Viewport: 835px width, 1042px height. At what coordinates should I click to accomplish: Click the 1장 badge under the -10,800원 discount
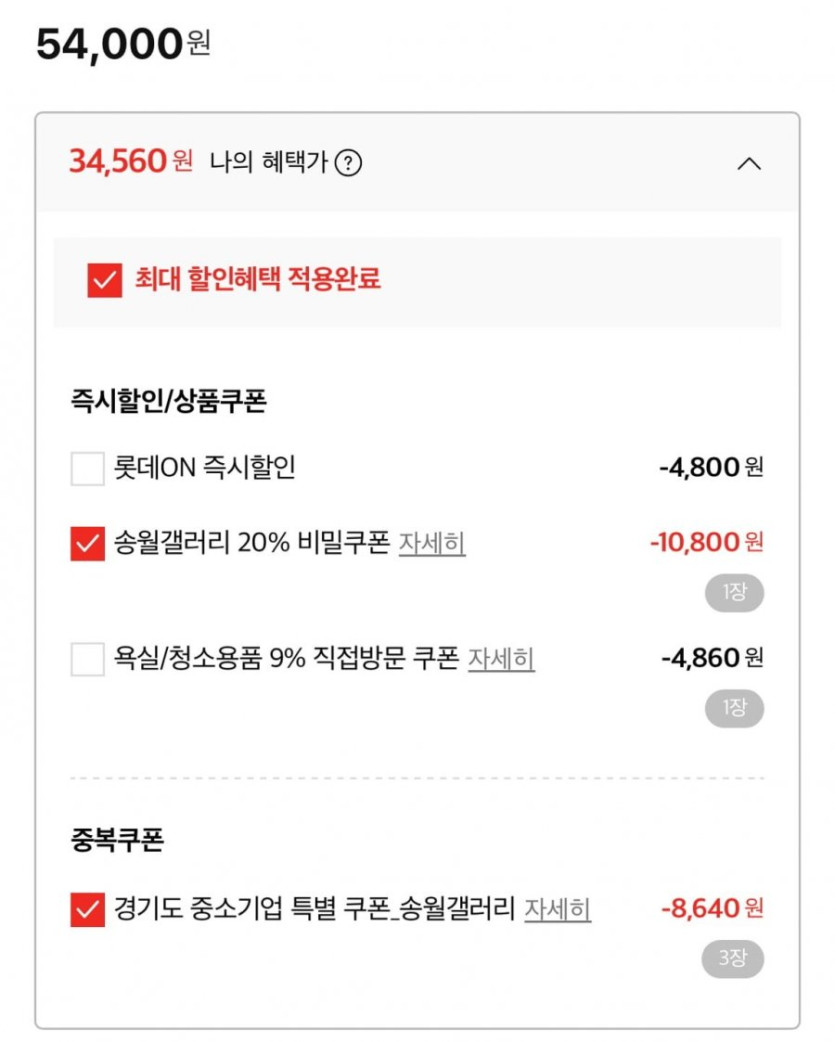click(734, 593)
